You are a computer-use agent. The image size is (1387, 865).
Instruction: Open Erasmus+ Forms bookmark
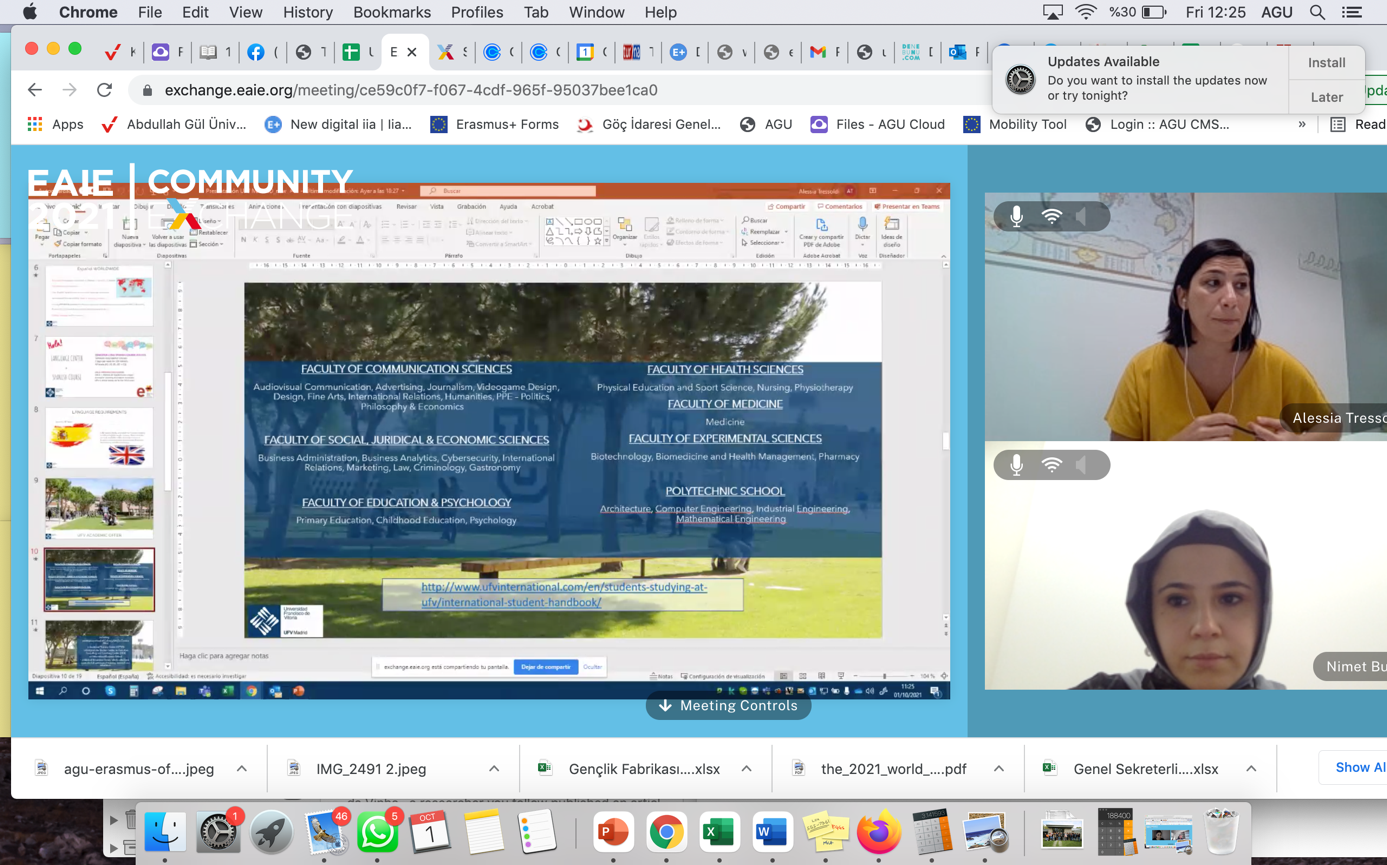coord(494,125)
